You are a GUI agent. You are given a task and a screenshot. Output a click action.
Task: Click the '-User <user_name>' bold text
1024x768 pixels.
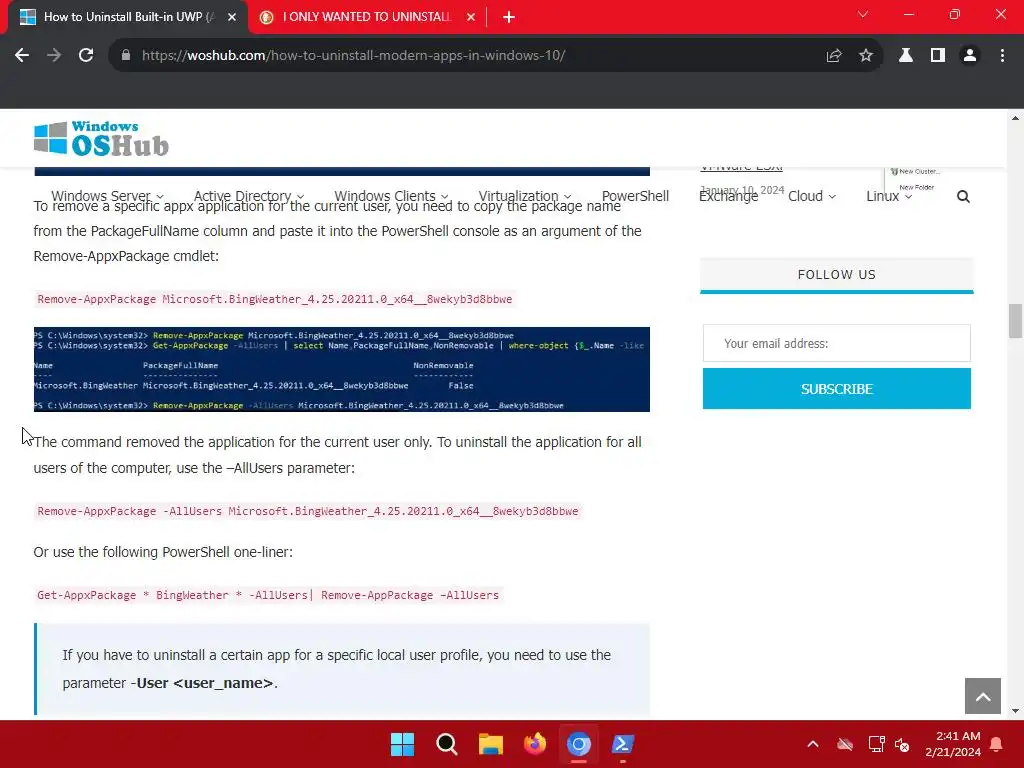(204, 683)
